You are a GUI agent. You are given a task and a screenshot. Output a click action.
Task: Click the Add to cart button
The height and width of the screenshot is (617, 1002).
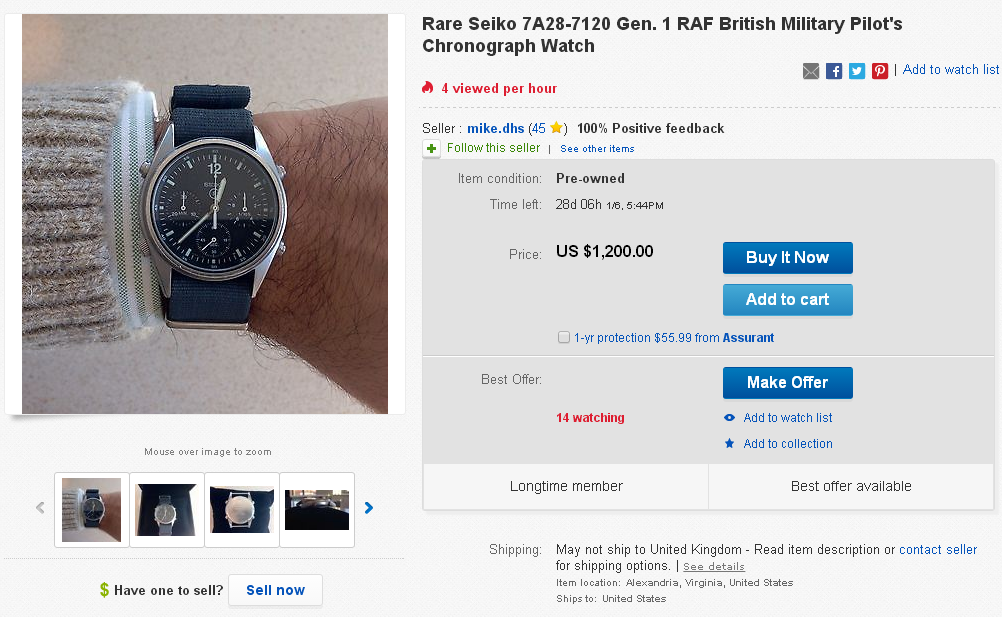pyautogui.click(x=787, y=299)
